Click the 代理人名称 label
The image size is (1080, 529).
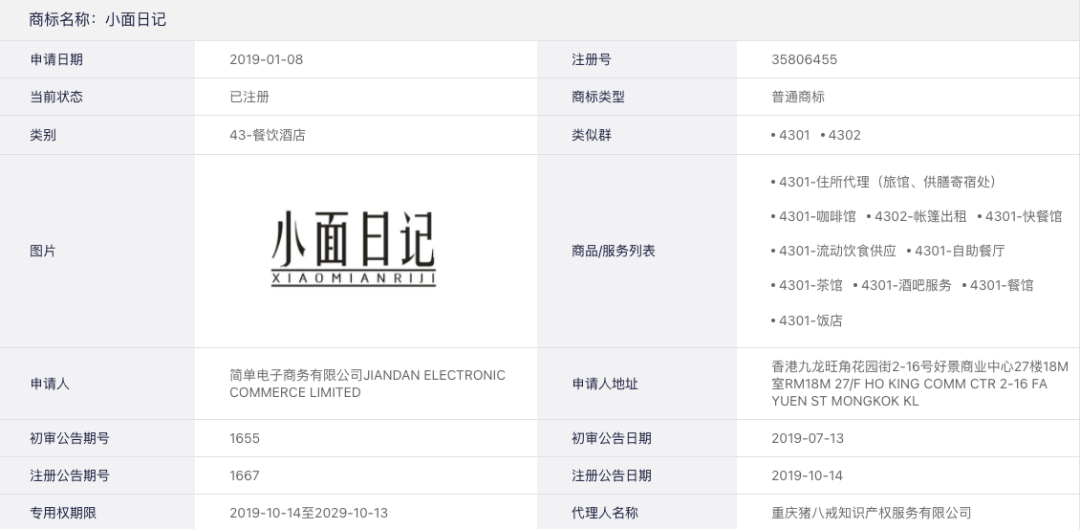click(x=604, y=512)
